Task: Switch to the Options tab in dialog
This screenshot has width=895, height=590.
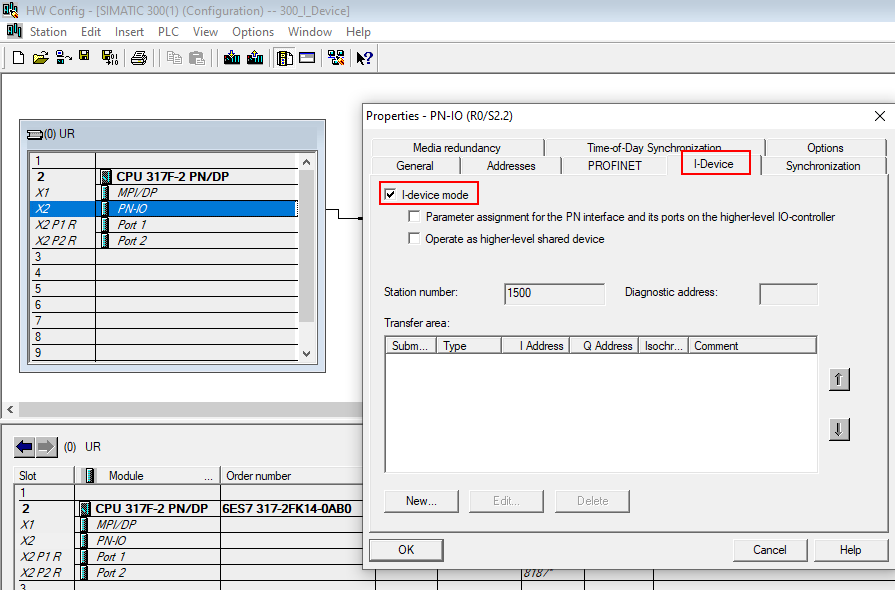Action: (825, 148)
